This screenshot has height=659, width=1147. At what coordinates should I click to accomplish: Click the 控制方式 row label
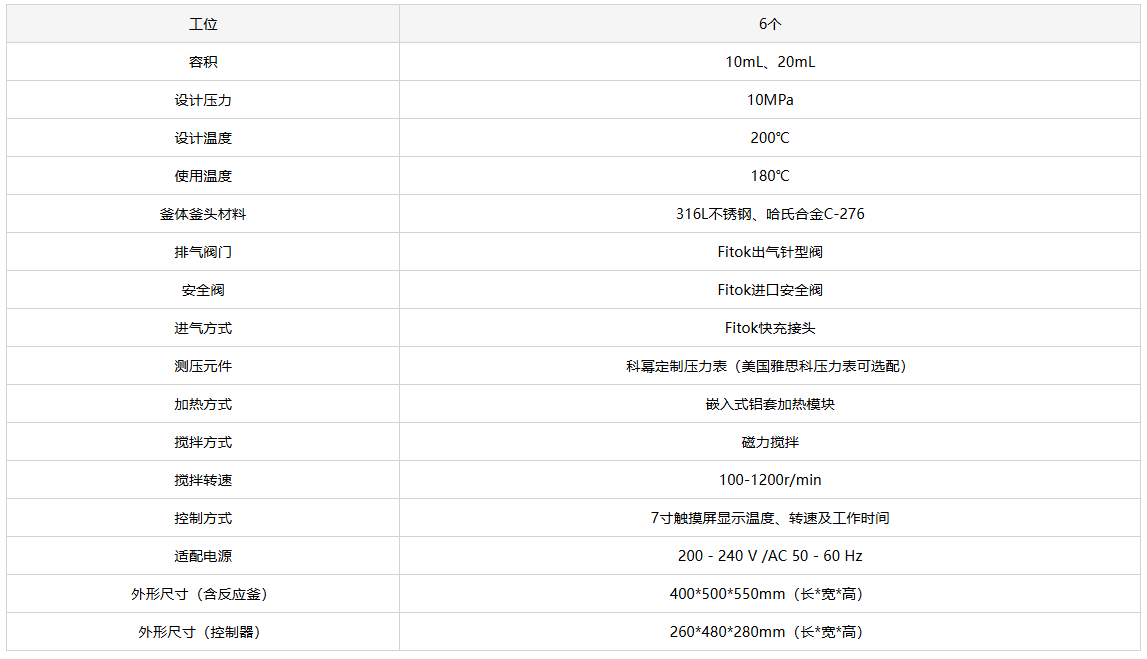click(203, 518)
